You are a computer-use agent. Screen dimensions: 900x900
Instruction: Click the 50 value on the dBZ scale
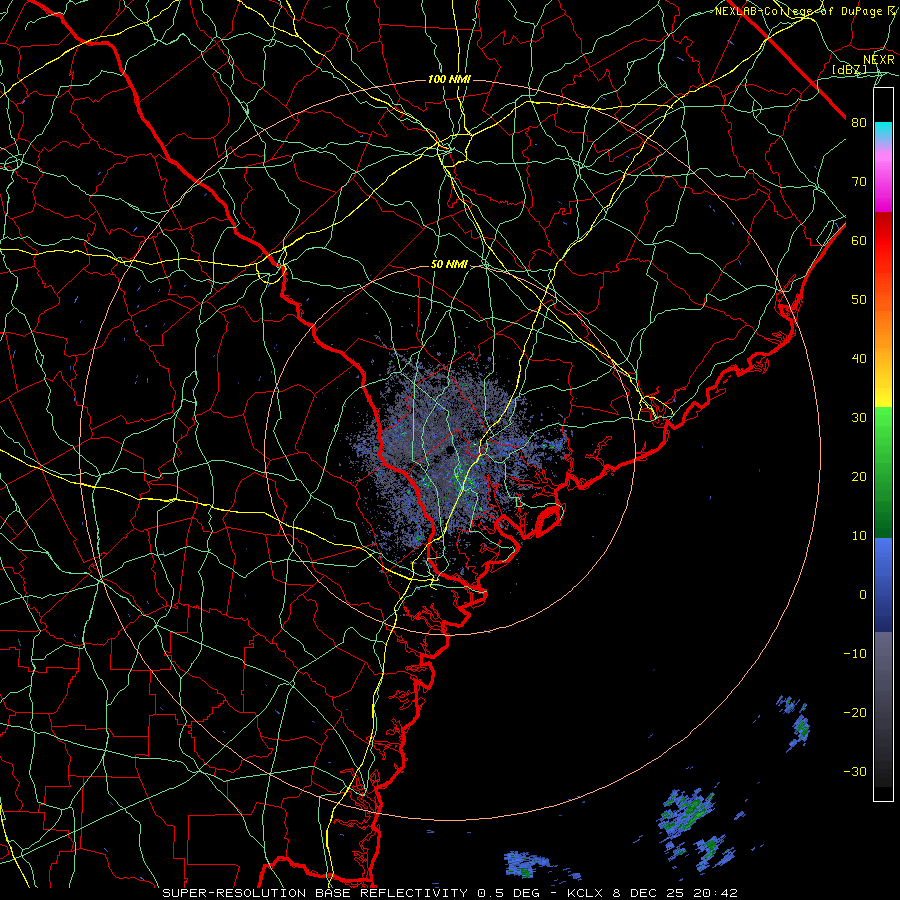[859, 300]
